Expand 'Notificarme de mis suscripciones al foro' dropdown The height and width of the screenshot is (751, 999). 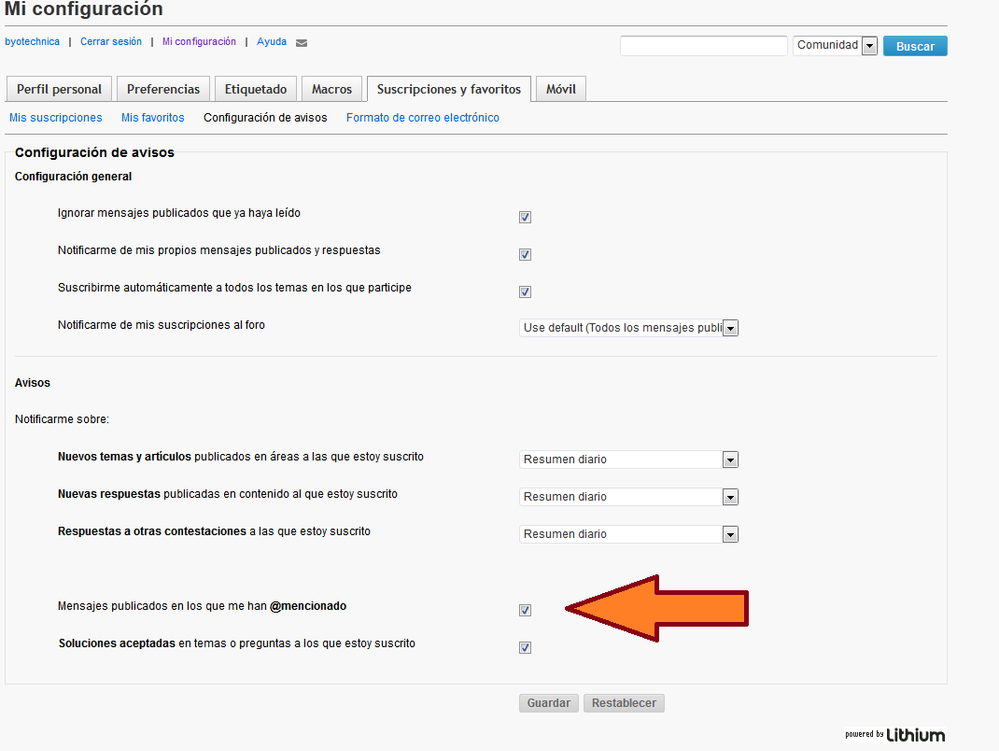tap(629, 328)
